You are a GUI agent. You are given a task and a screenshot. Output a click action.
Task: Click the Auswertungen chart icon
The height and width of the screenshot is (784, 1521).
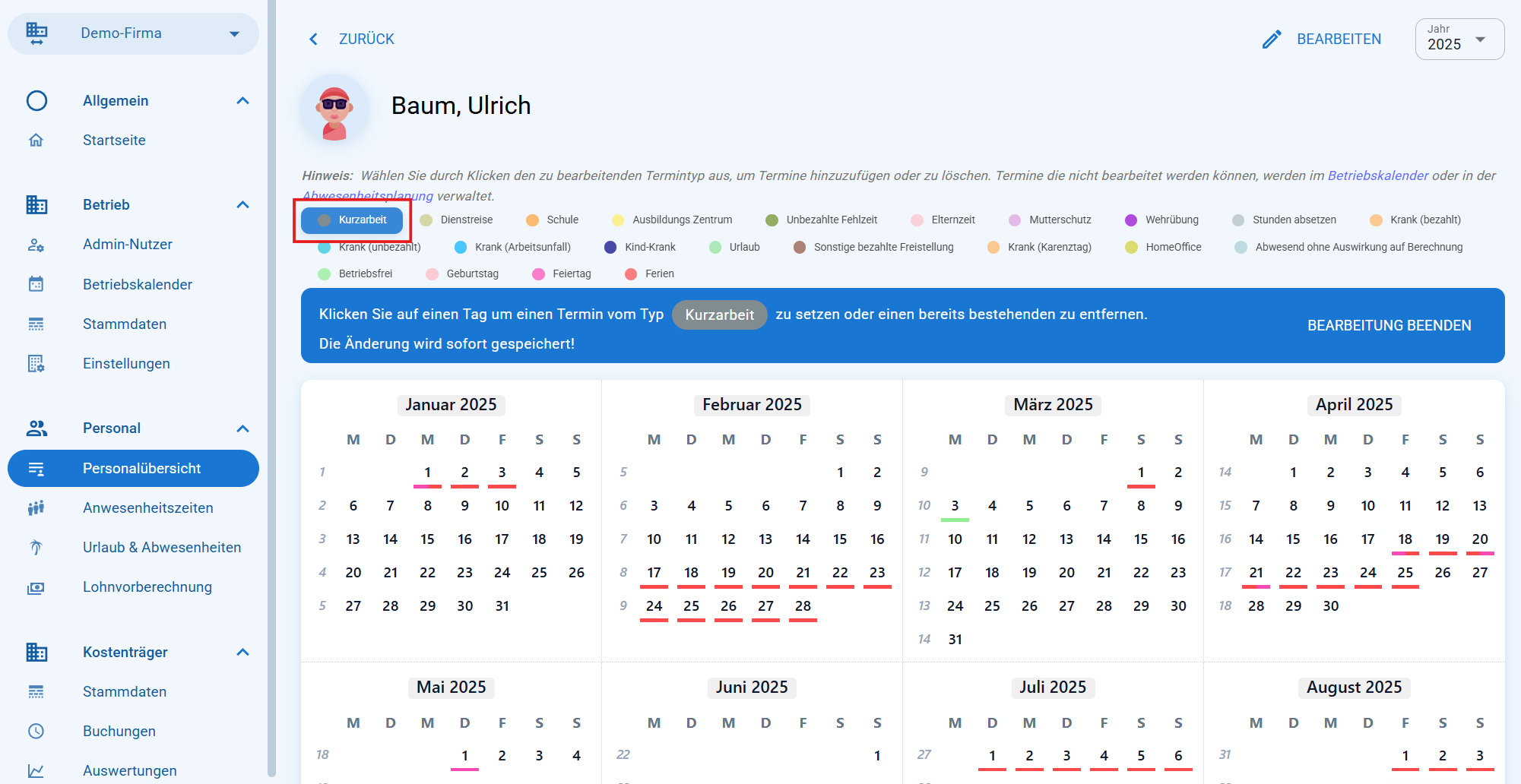[36, 770]
